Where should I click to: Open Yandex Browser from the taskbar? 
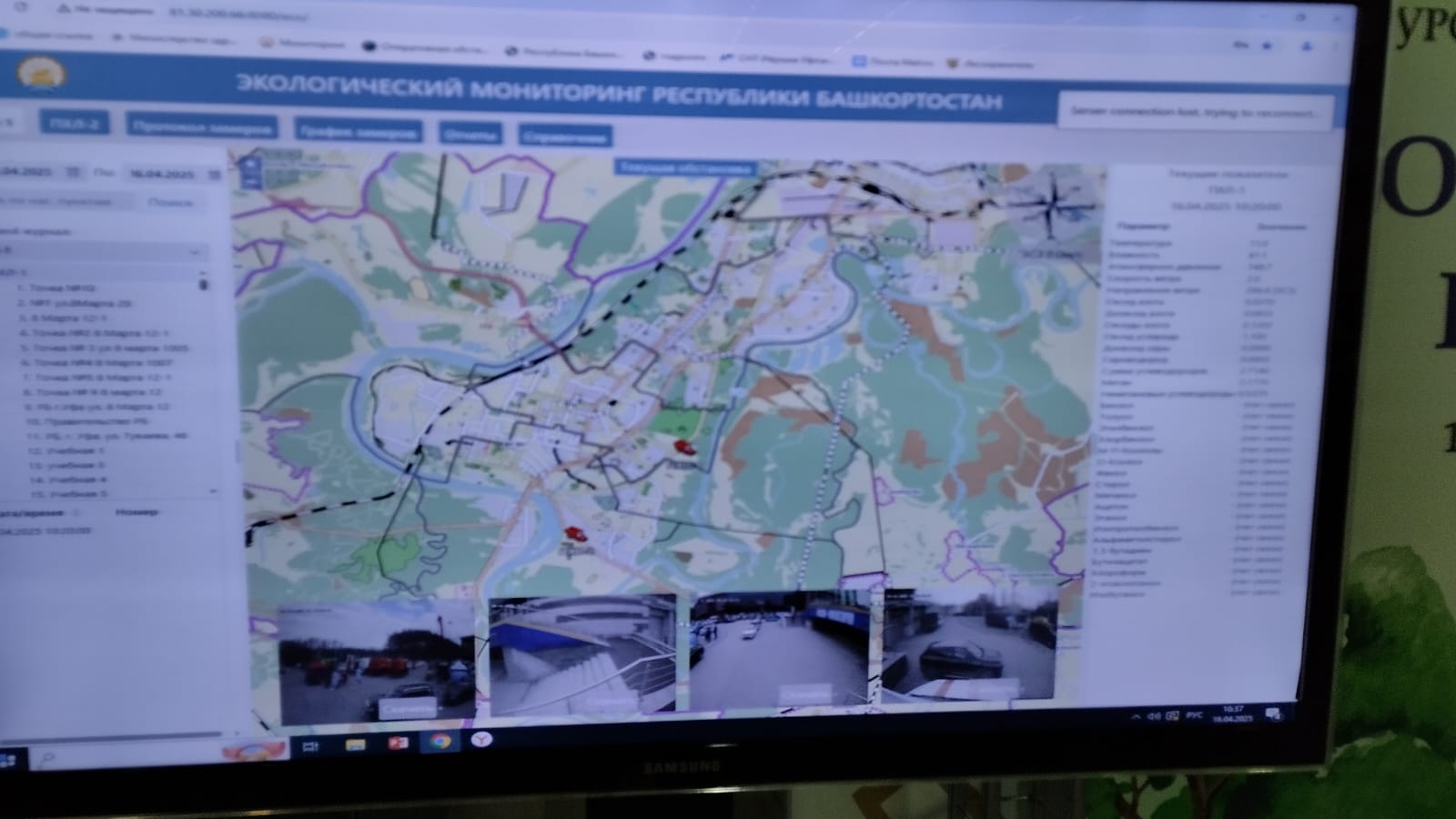tap(481, 739)
